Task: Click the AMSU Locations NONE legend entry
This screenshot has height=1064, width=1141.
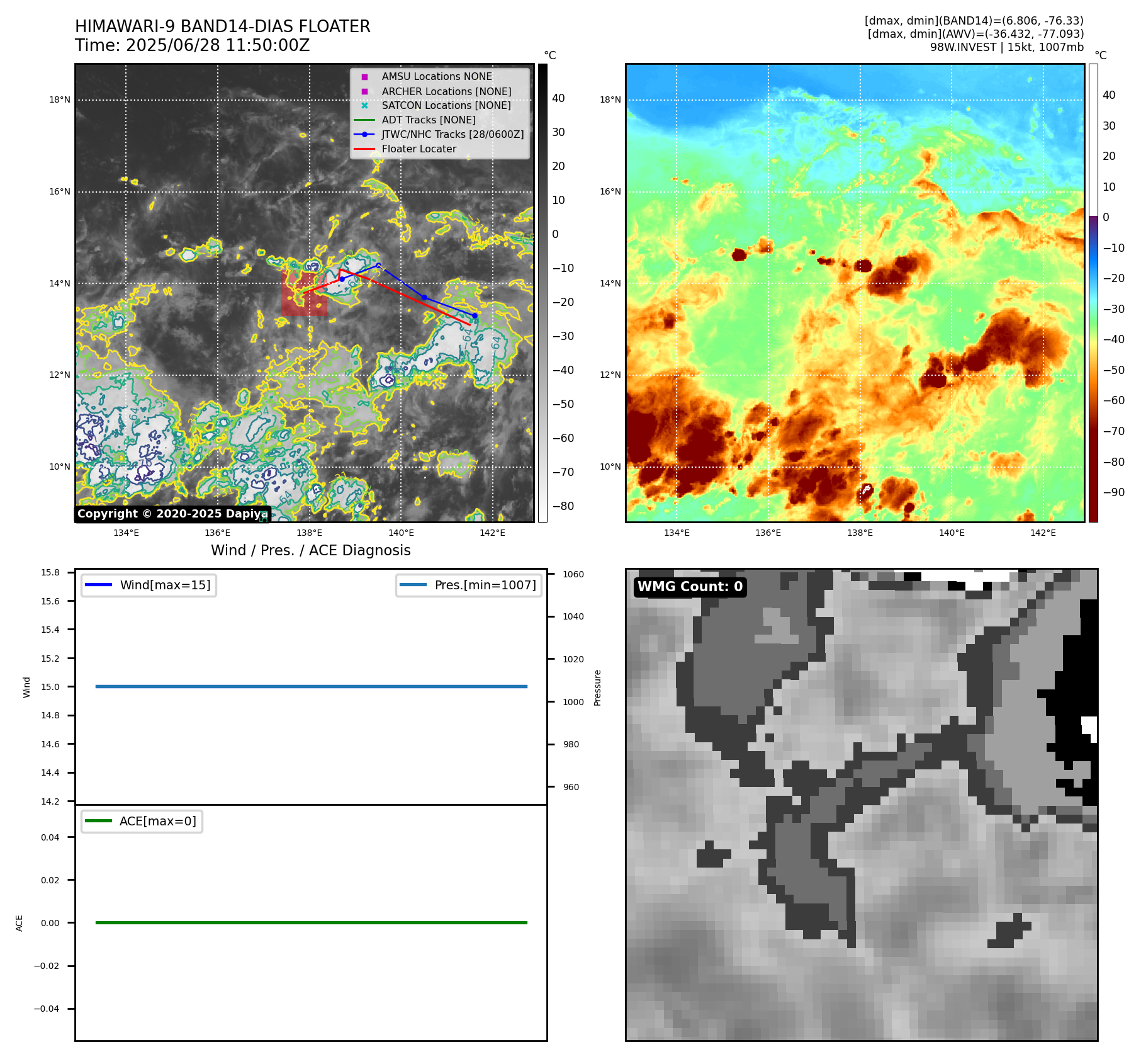Action: 437,76
